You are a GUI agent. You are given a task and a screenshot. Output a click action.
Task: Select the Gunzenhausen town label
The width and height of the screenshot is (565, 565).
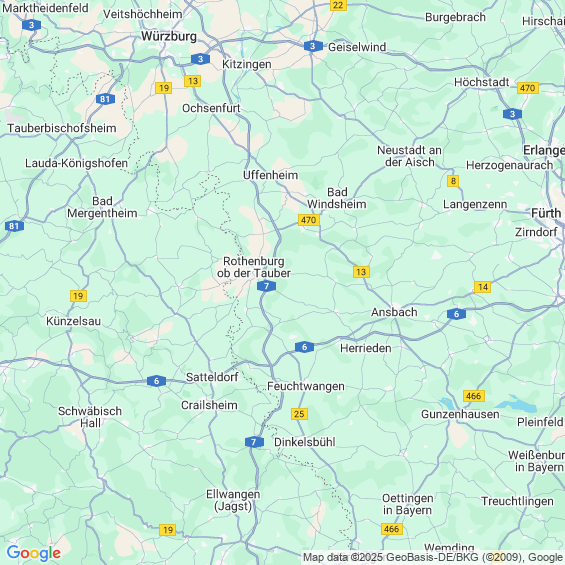pyautogui.click(x=460, y=414)
